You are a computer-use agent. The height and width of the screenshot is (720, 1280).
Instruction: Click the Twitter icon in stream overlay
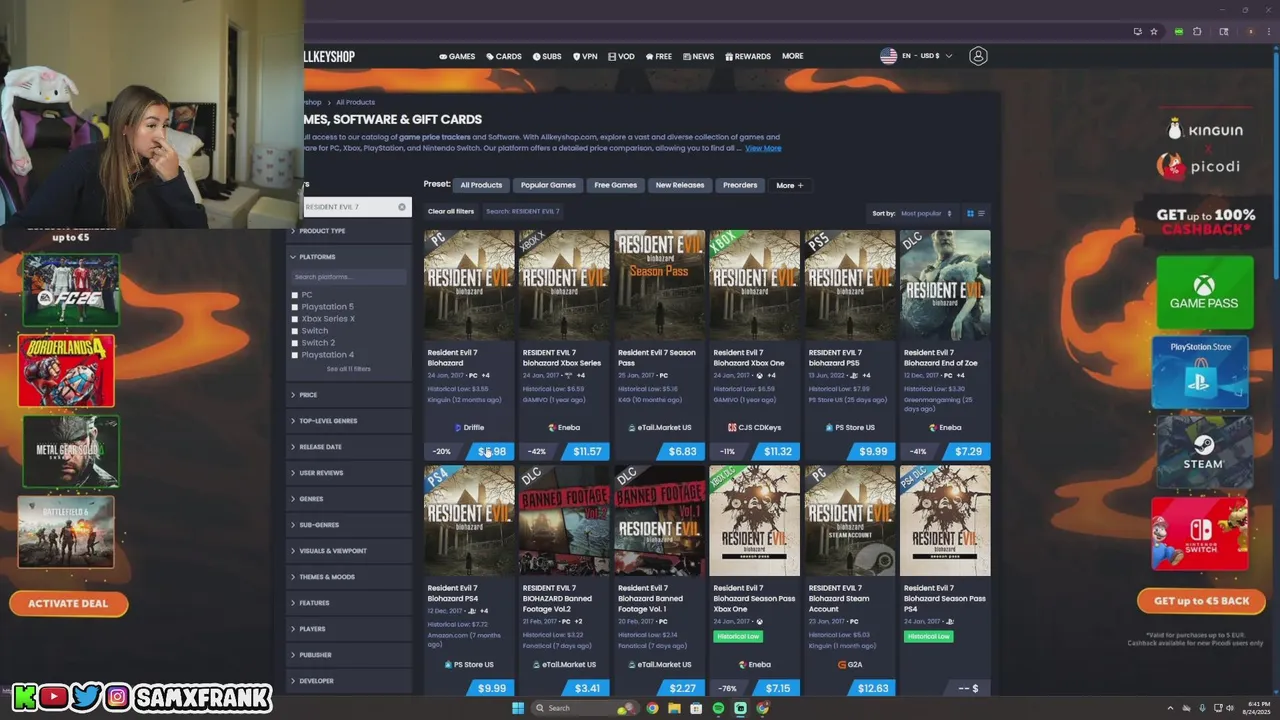pyautogui.click(x=86, y=697)
